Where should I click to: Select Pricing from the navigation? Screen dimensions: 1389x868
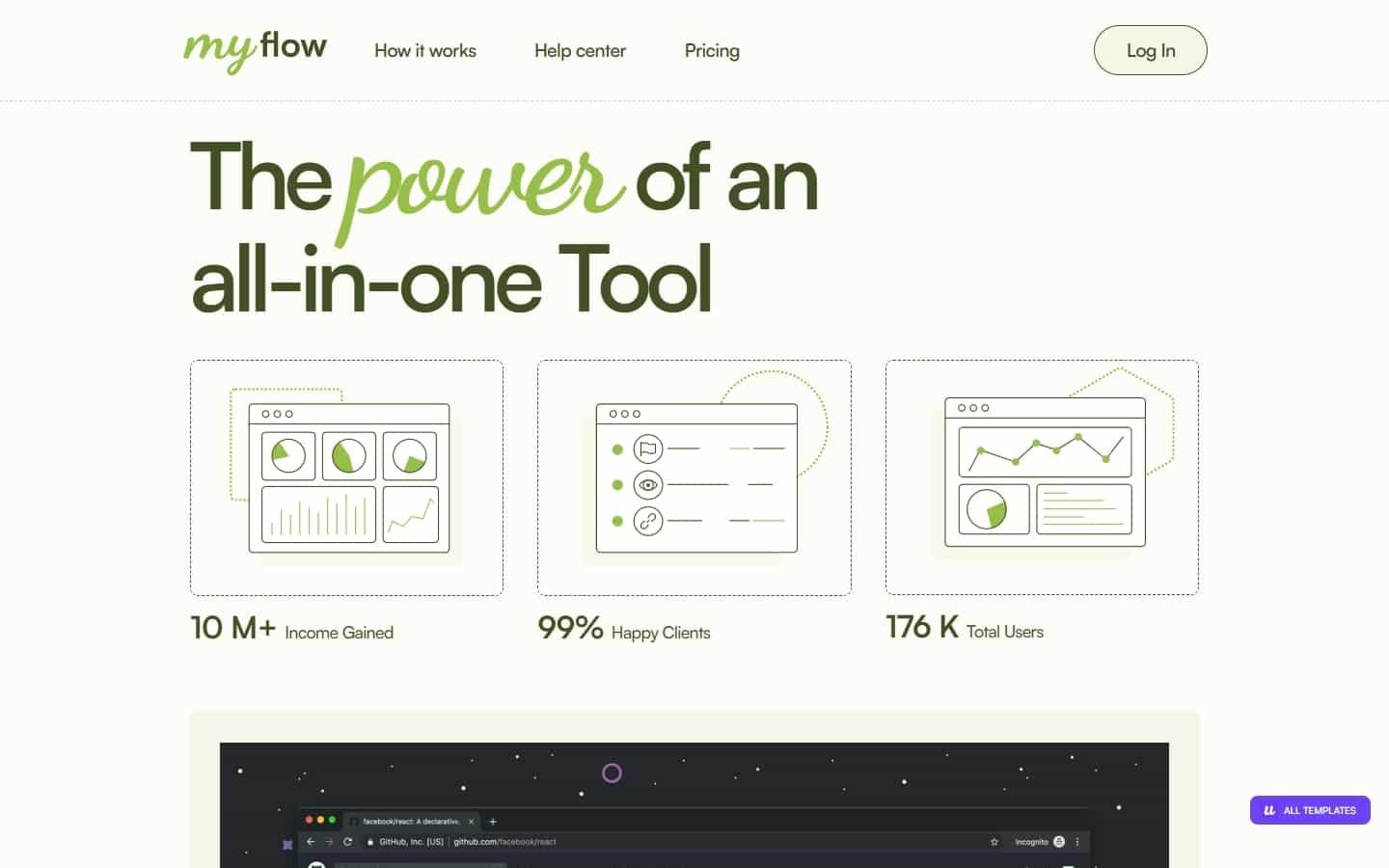712,50
